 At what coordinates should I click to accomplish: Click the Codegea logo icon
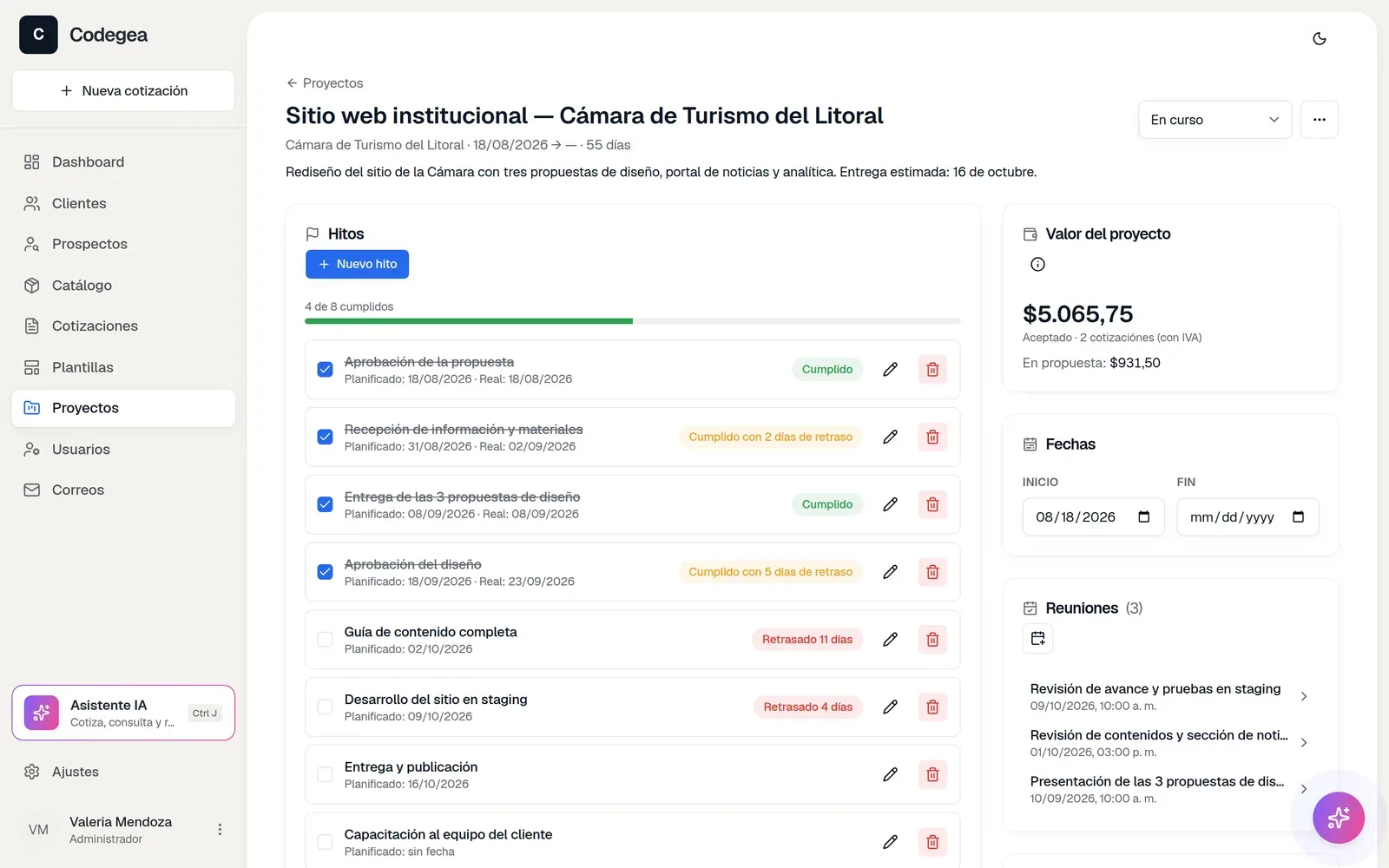[38, 35]
